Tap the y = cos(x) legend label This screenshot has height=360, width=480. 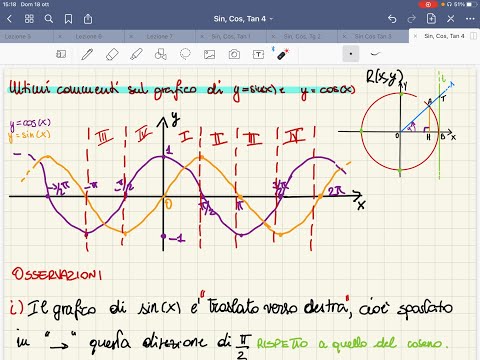pyautogui.click(x=30, y=124)
